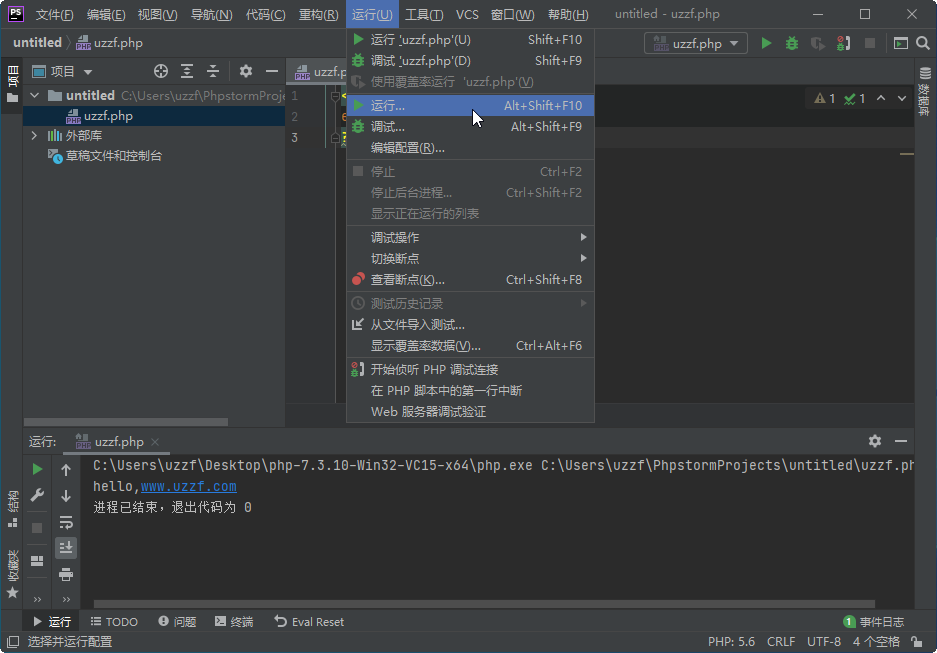Close the uzzf.php Run tab
Screen dimensions: 937x653
[x=155, y=442]
